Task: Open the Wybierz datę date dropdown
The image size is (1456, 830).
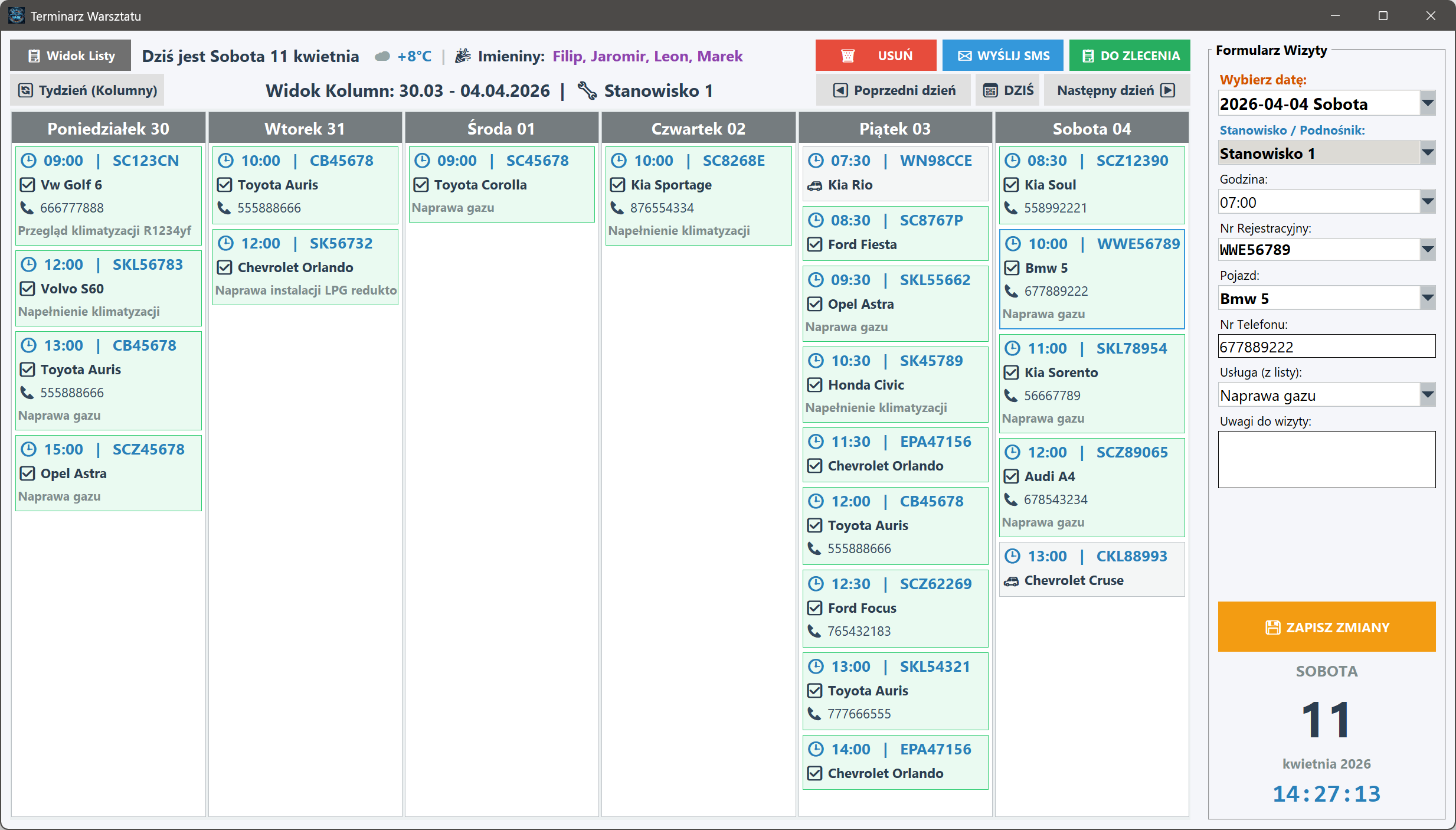Action: click(x=1427, y=104)
